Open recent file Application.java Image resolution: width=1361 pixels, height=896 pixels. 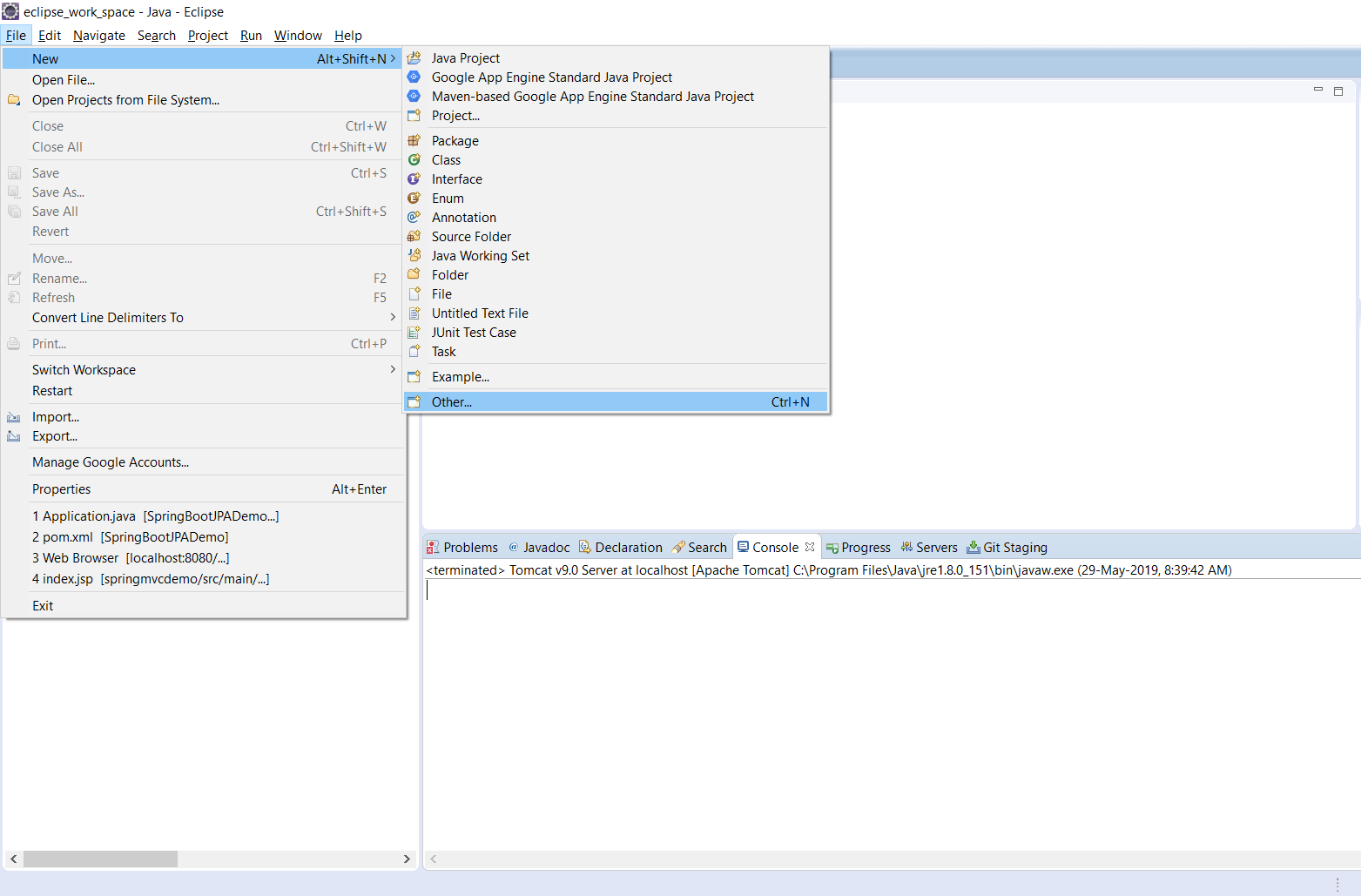tap(156, 516)
